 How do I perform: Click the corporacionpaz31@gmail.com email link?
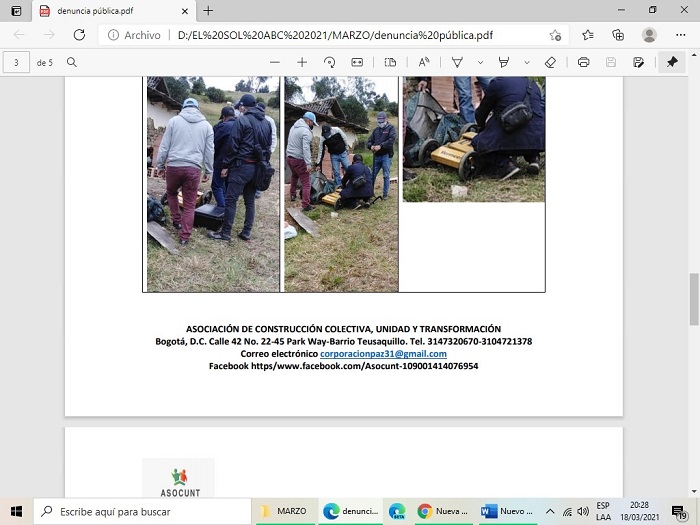click(x=383, y=354)
